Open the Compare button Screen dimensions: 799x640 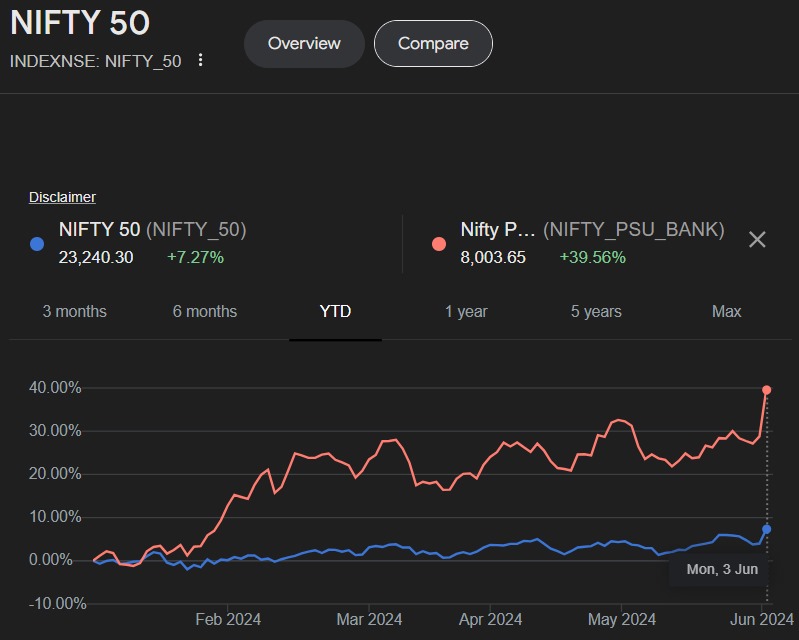tap(433, 44)
